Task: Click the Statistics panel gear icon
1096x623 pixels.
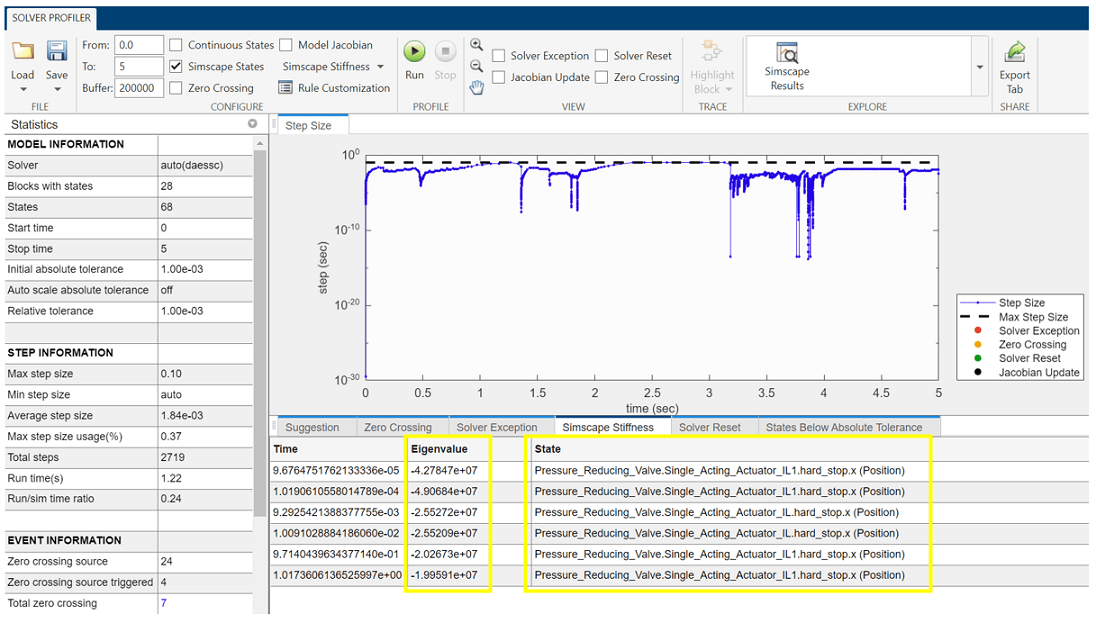Action: (251, 124)
